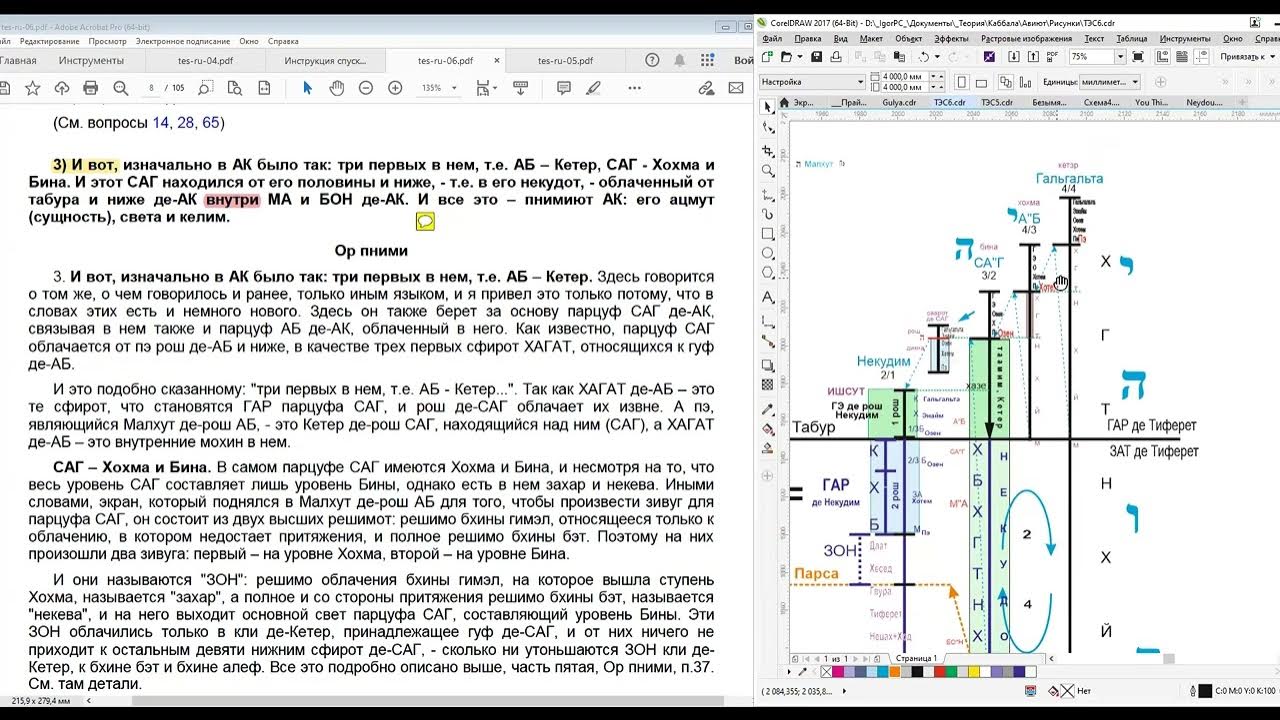The image size is (1280, 720).
Task: Click the CorelDRAW print icon
Action: tap(837, 57)
